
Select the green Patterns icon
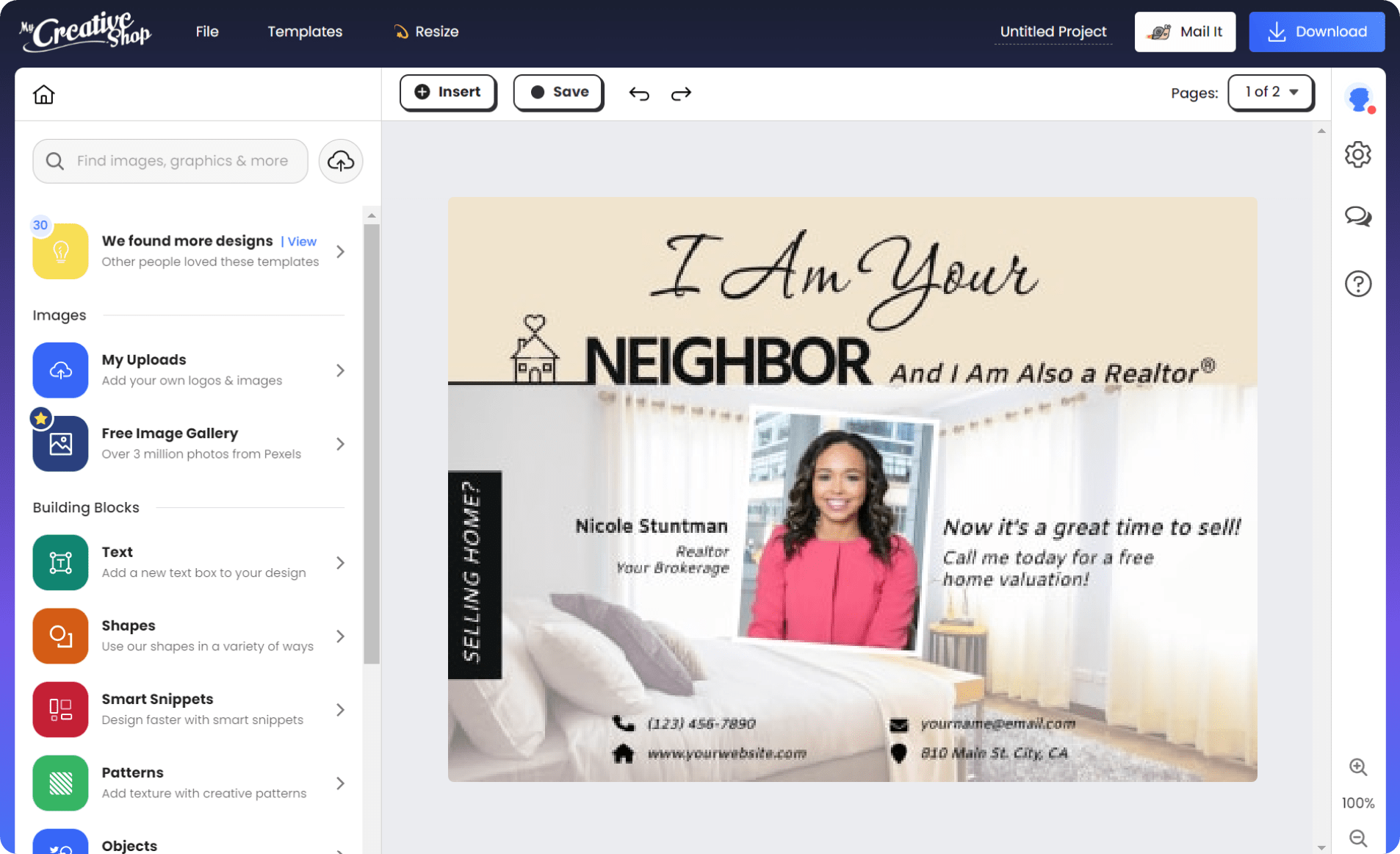[60, 783]
